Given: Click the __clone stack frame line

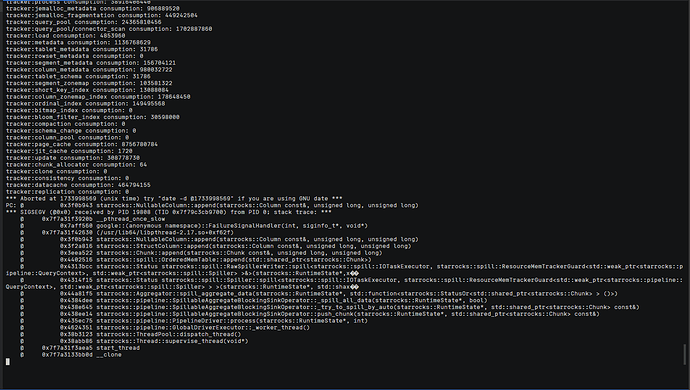Looking at the screenshot, I should (x=71, y=355).
